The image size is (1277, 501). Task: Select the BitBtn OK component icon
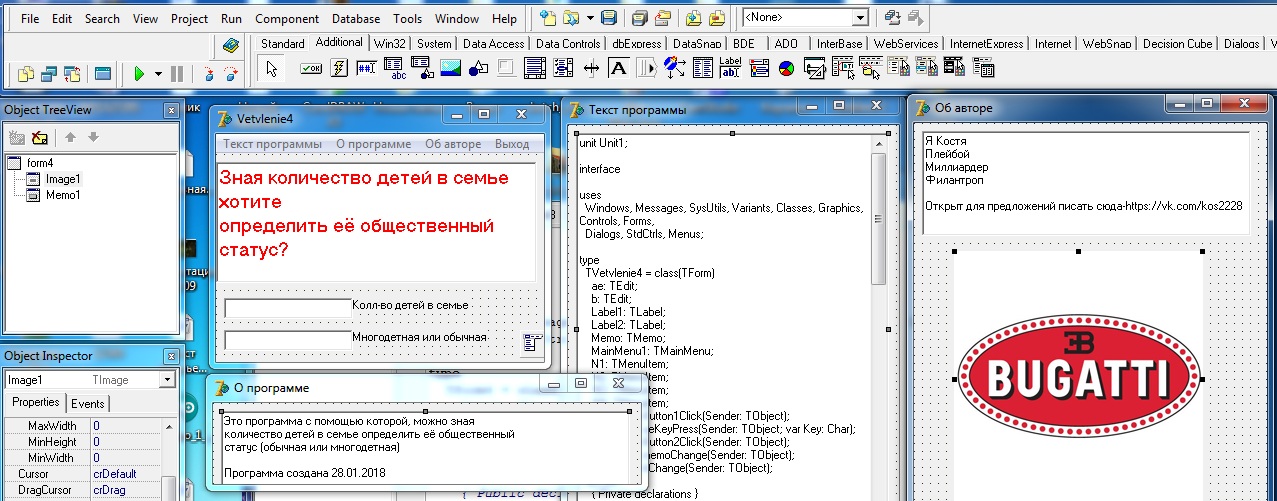(311, 68)
